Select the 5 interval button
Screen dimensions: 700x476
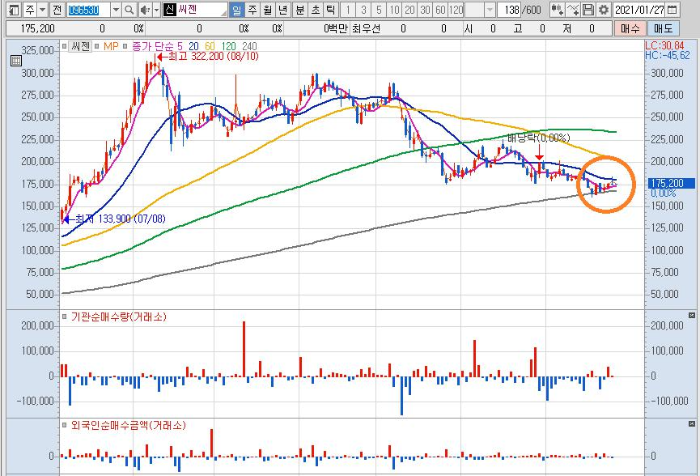point(379,9)
